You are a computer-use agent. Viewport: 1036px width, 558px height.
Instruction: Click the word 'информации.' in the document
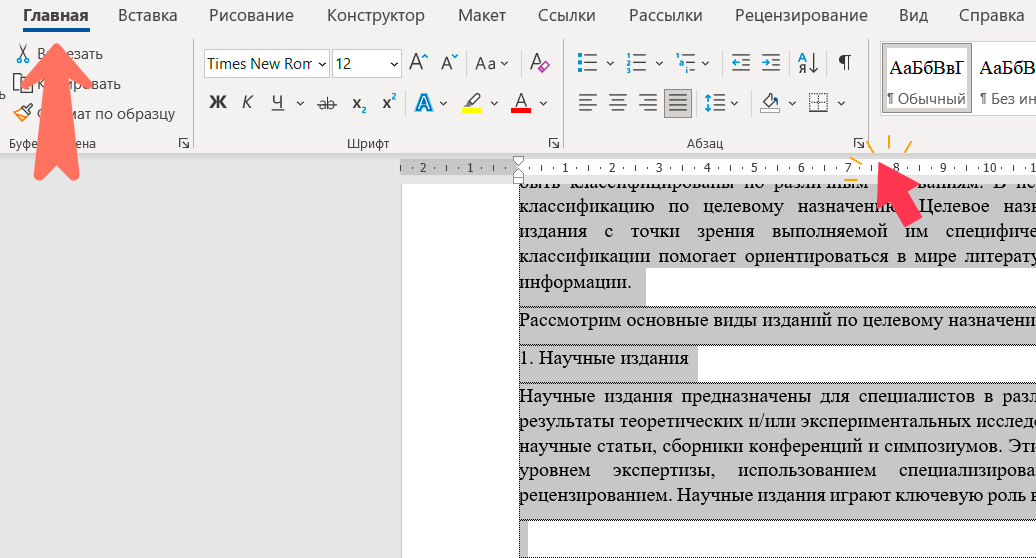pyautogui.click(x=575, y=282)
